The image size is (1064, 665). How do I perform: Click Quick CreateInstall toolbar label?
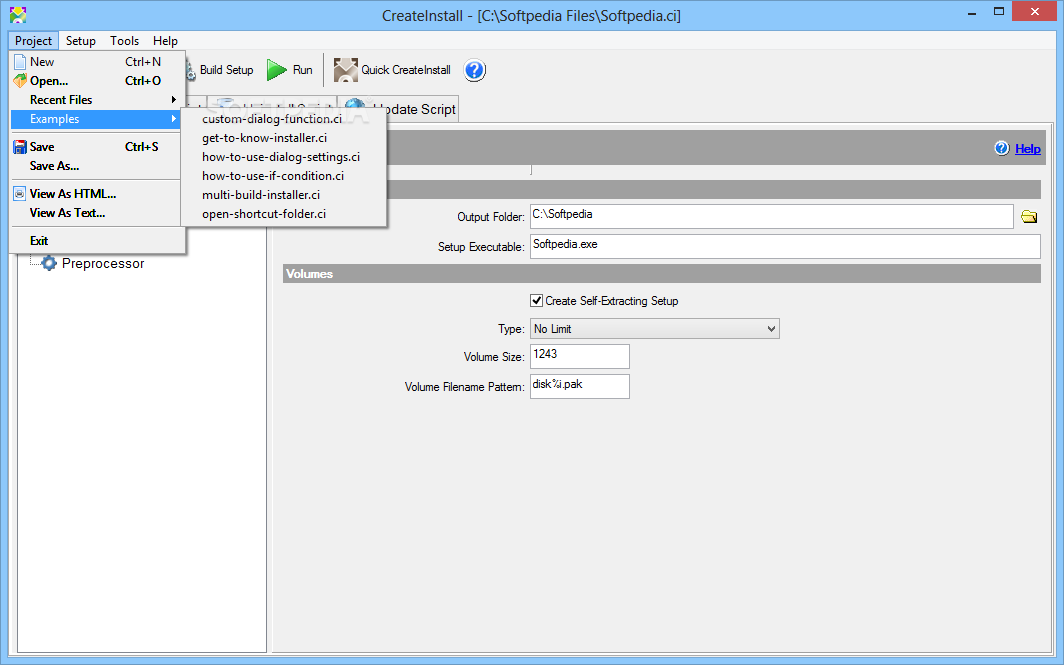406,70
